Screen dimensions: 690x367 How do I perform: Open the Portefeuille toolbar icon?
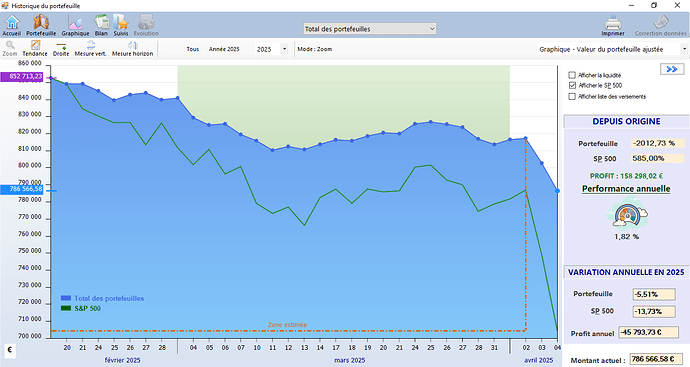click(41, 25)
